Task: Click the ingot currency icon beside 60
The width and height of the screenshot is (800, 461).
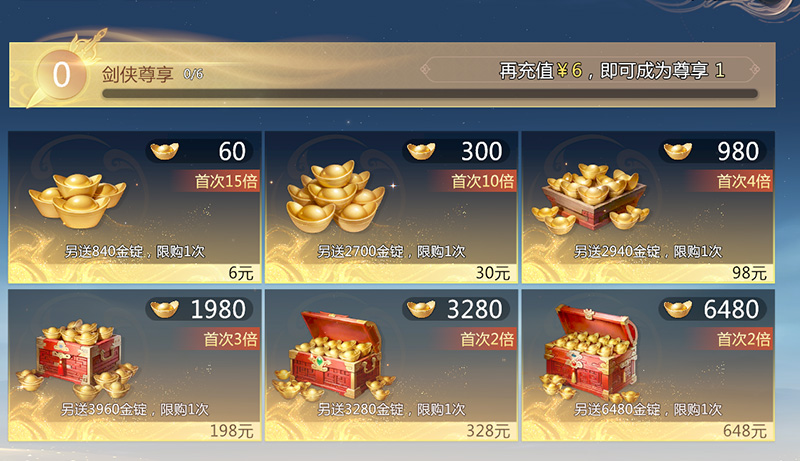Action: [x=165, y=151]
